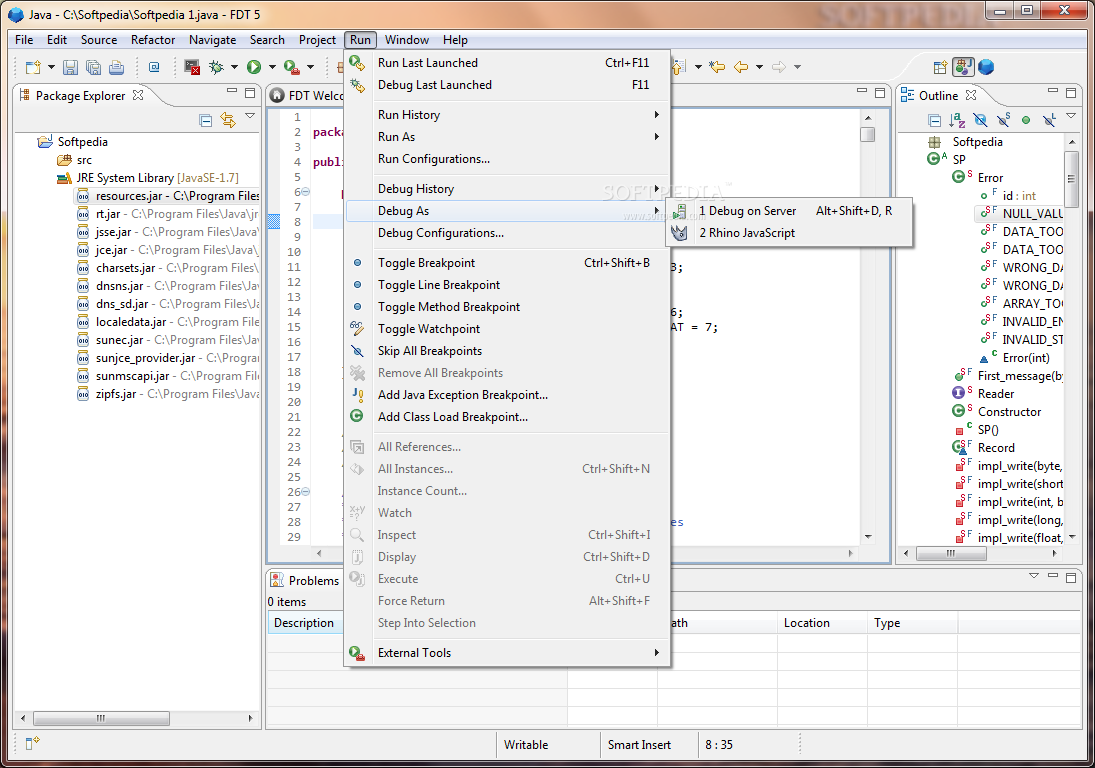1095x768 pixels.
Task: Click the External Tools run toolbar icon
Action: pos(292,67)
